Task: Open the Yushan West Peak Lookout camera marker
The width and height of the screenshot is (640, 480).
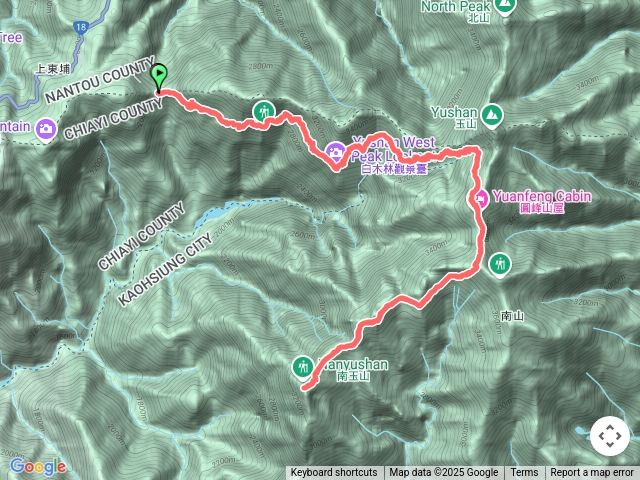Action: click(x=335, y=152)
